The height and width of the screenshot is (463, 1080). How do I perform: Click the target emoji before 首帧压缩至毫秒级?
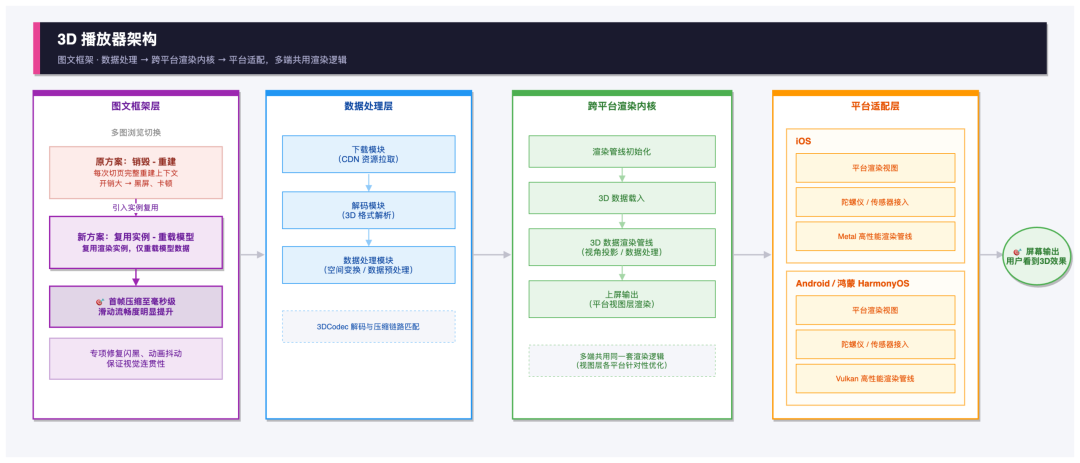click(x=100, y=302)
